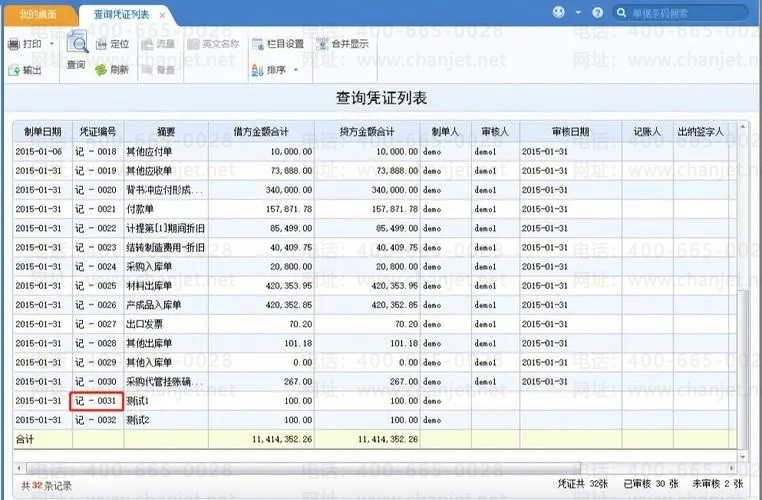Click the vertical scrollbar down arrow

click(x=742, y=457)
